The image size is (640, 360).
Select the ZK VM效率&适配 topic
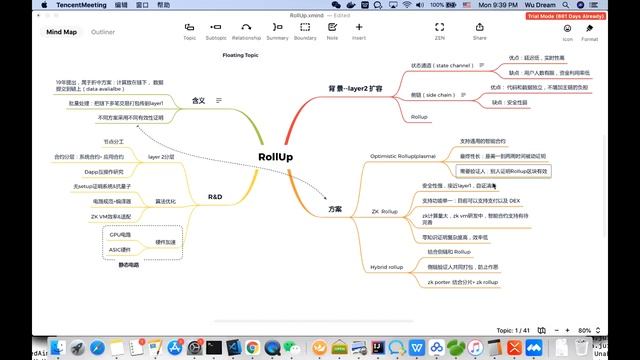111,217
